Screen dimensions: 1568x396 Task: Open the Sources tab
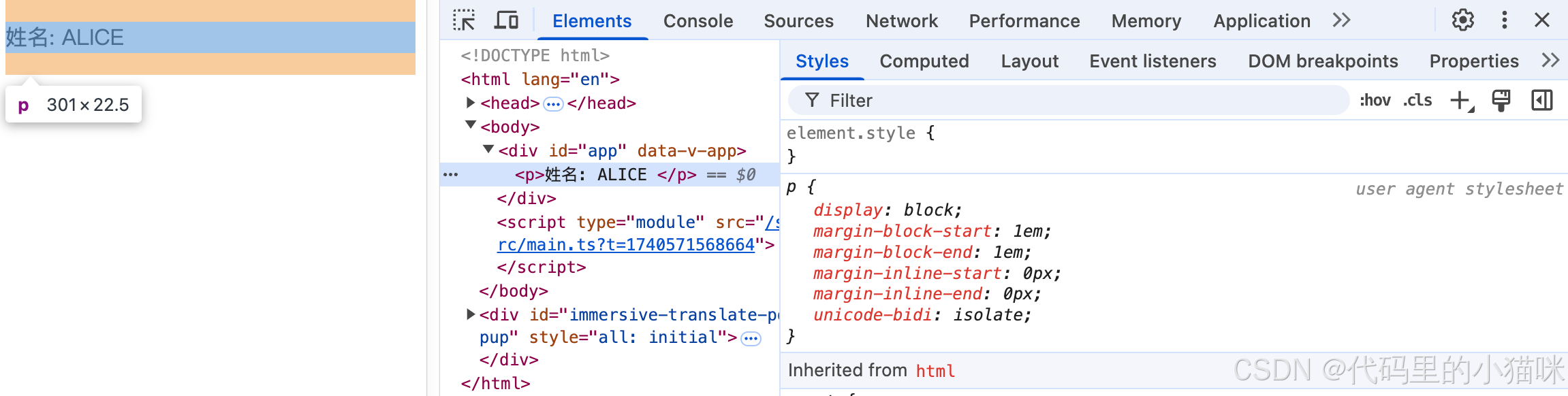point(798,21)
